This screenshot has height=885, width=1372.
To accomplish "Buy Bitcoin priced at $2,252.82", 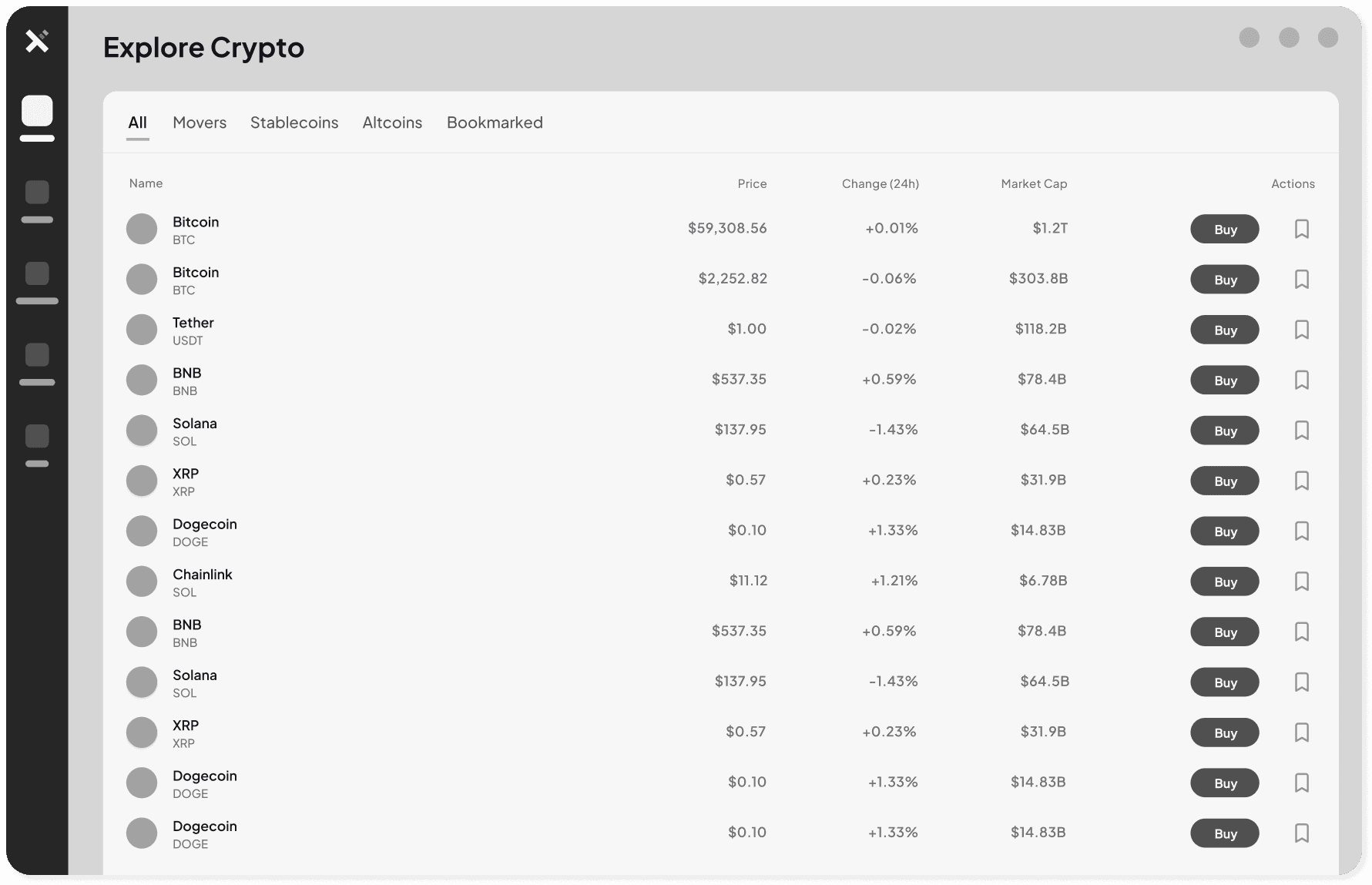I will click(1225, 280).
